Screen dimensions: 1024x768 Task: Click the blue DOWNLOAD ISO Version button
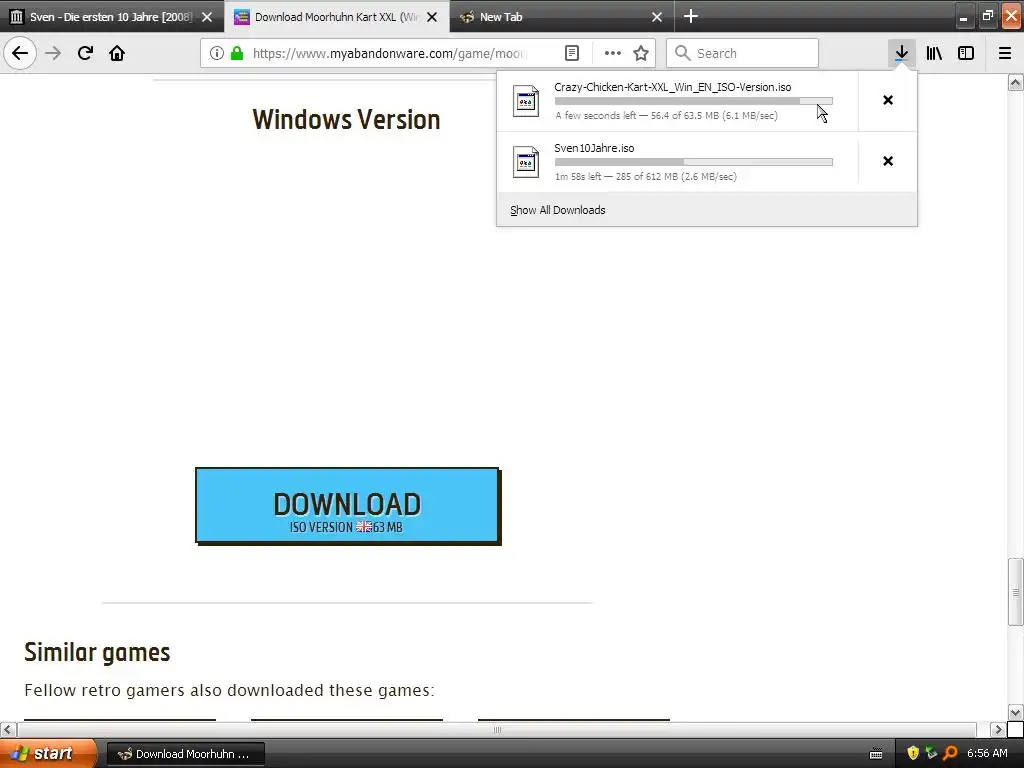347,505
